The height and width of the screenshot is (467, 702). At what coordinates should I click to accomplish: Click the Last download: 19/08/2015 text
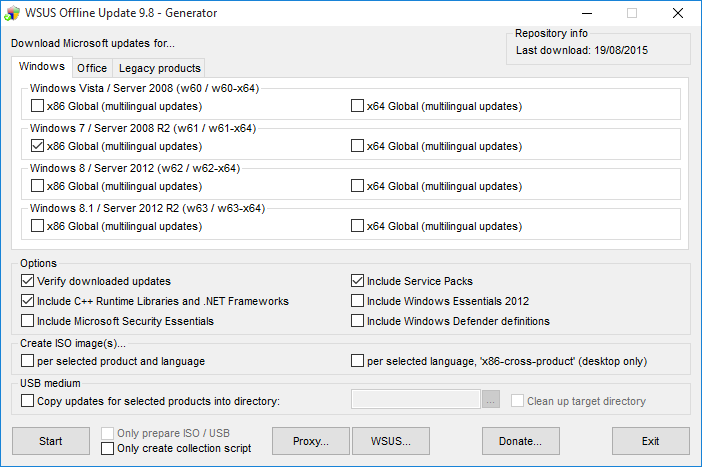pyautogui.click(x=582, y=50)
